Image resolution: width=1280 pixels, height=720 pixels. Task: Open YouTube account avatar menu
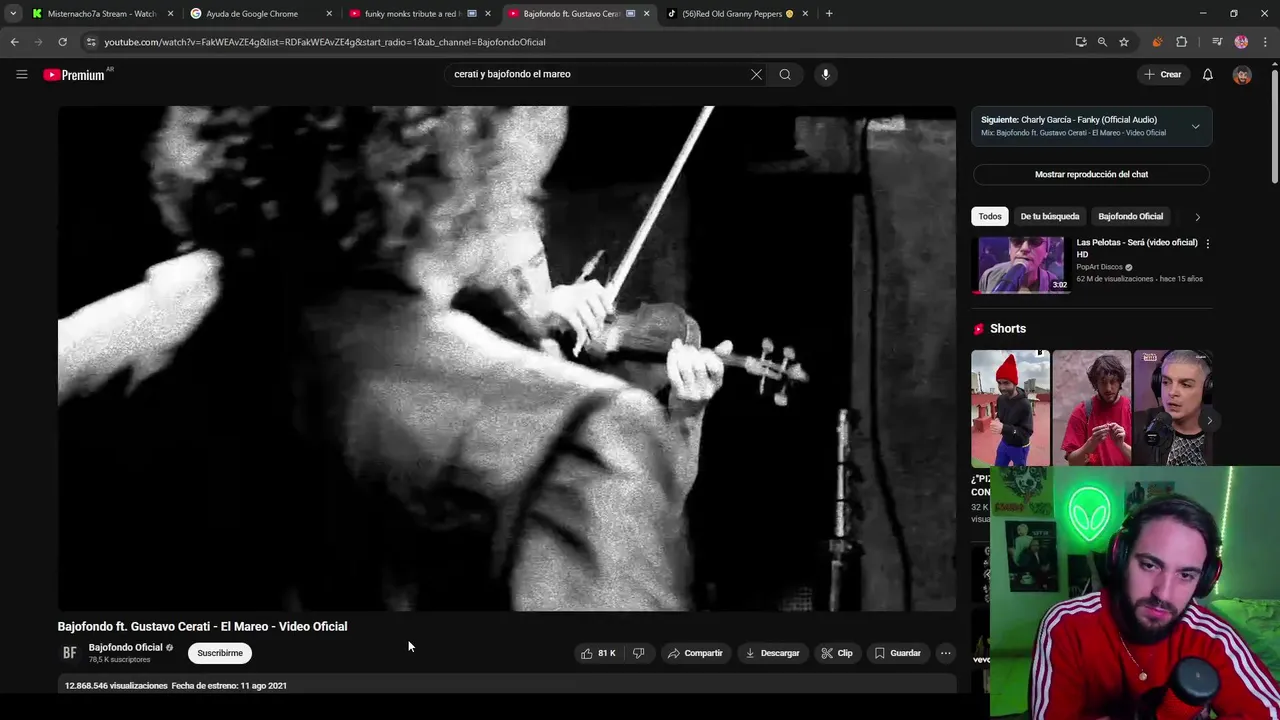1242,75
